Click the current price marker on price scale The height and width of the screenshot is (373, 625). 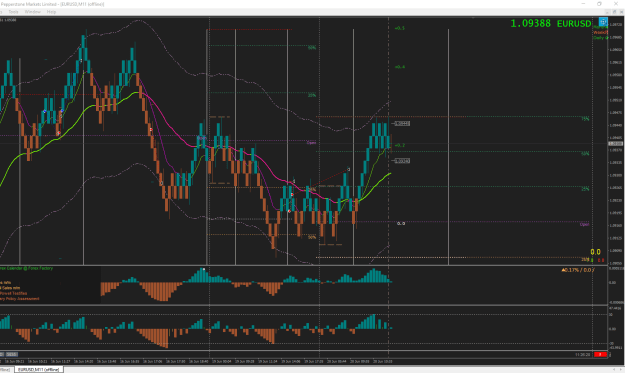click(615, 143)
